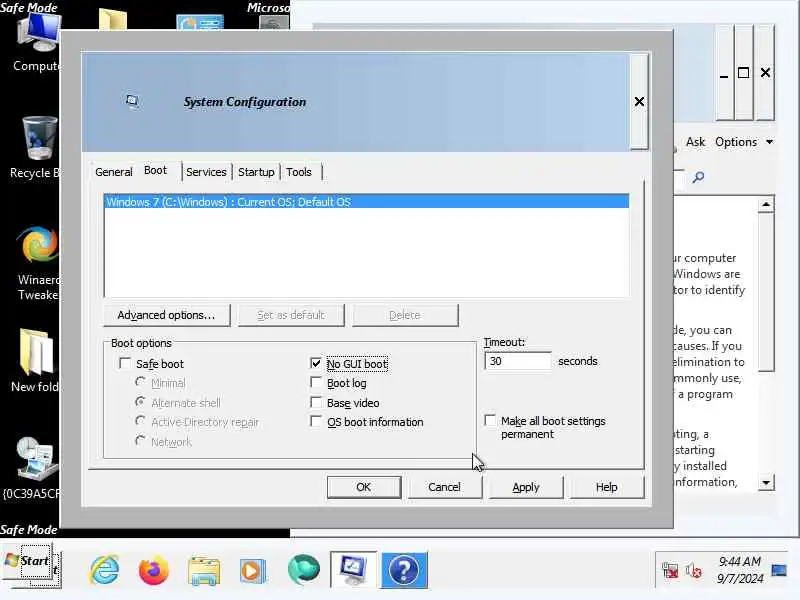Click the Apply button
This screenshot has height=600, width=800.
(526, 487)
